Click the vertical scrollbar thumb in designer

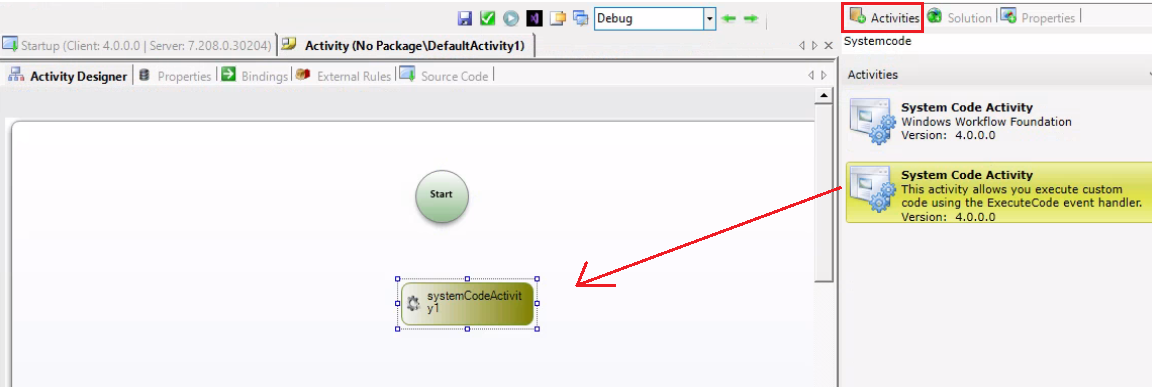click(824, 193)
